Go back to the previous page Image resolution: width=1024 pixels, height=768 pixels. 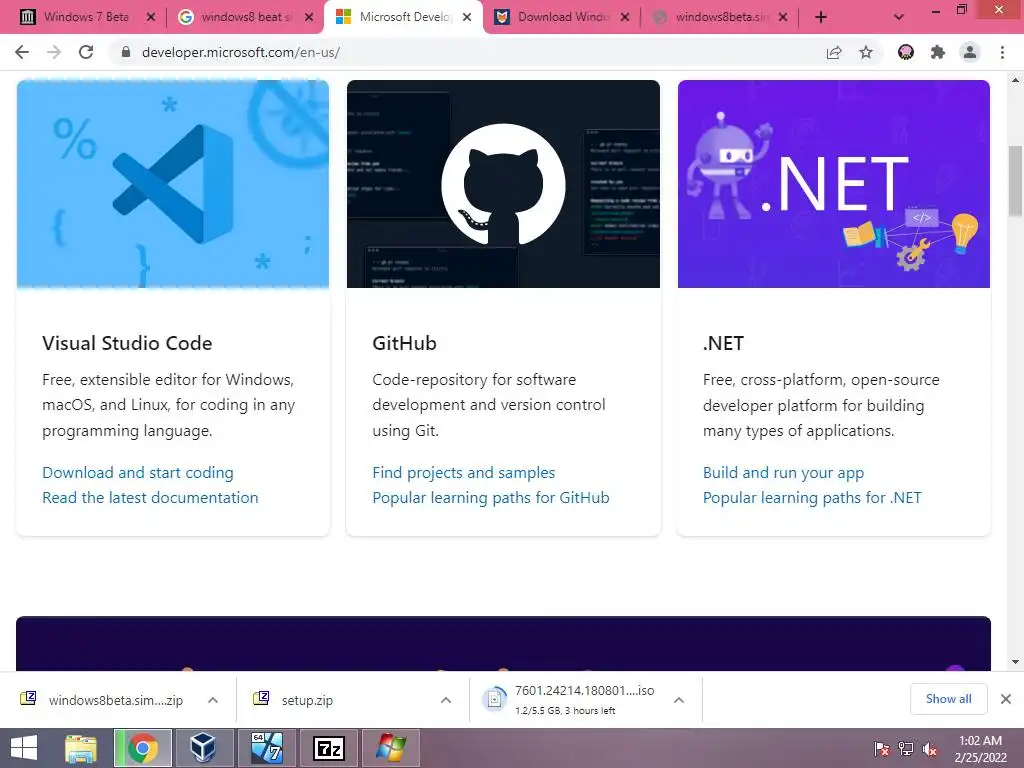click(x=22, y=52)
